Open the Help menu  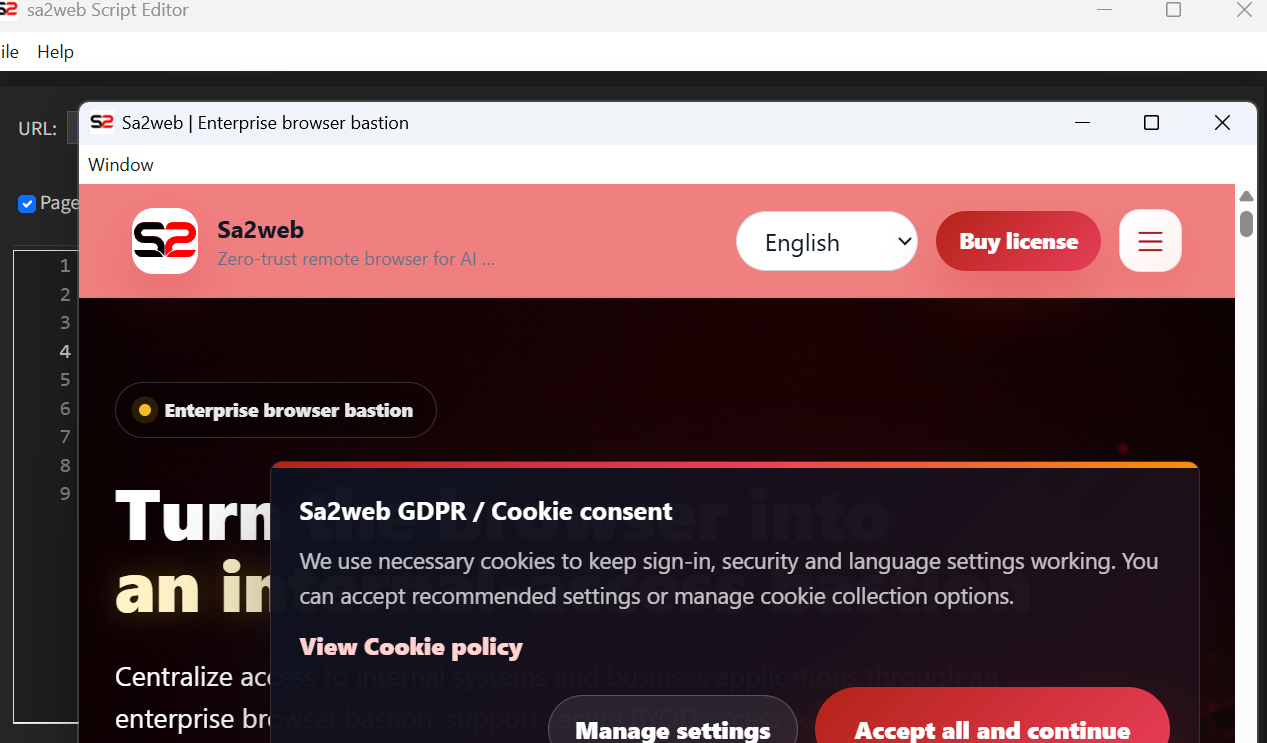click(56, 52)
